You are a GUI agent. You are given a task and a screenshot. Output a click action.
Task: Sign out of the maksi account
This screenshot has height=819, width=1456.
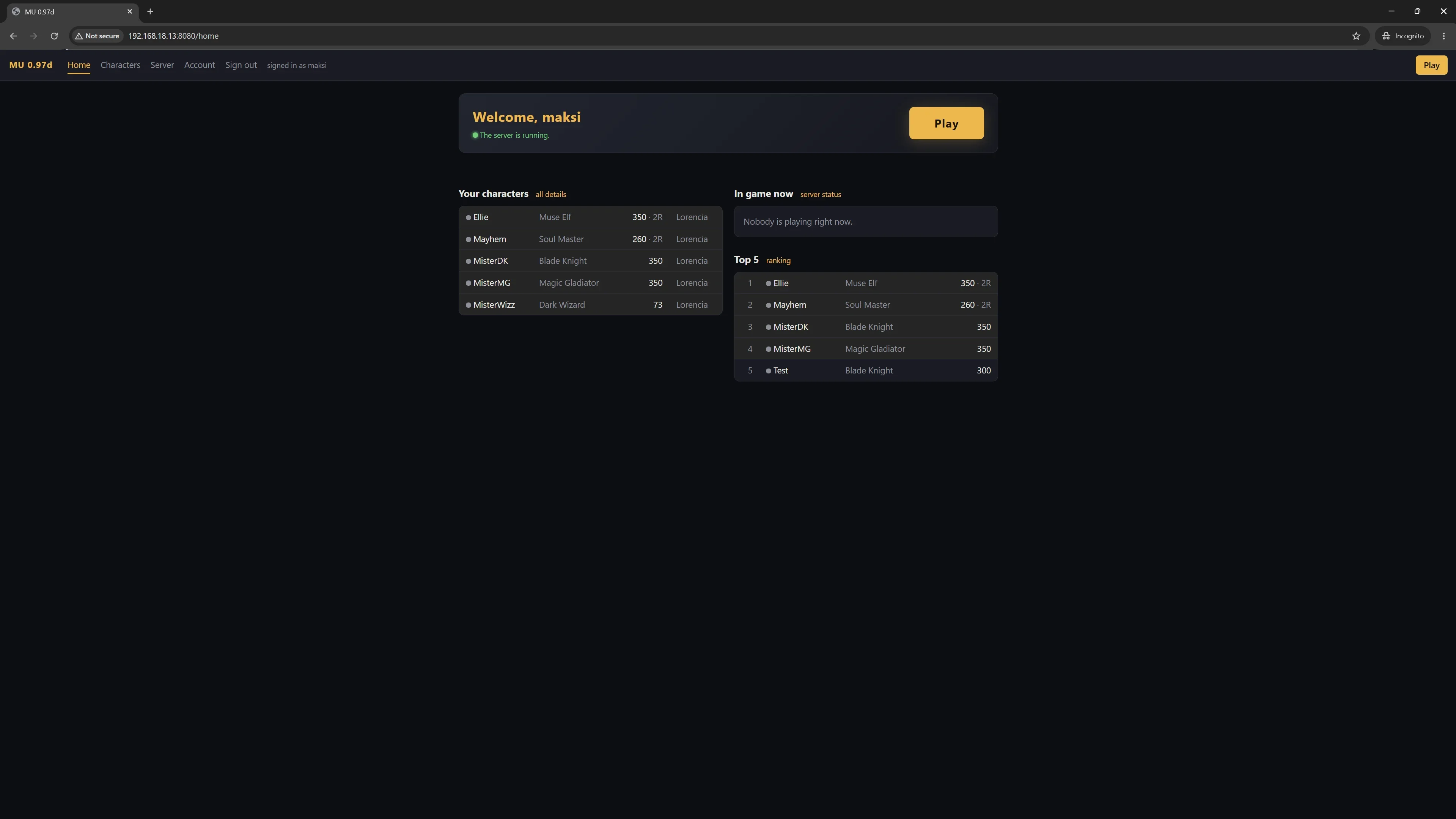(241, 65)
